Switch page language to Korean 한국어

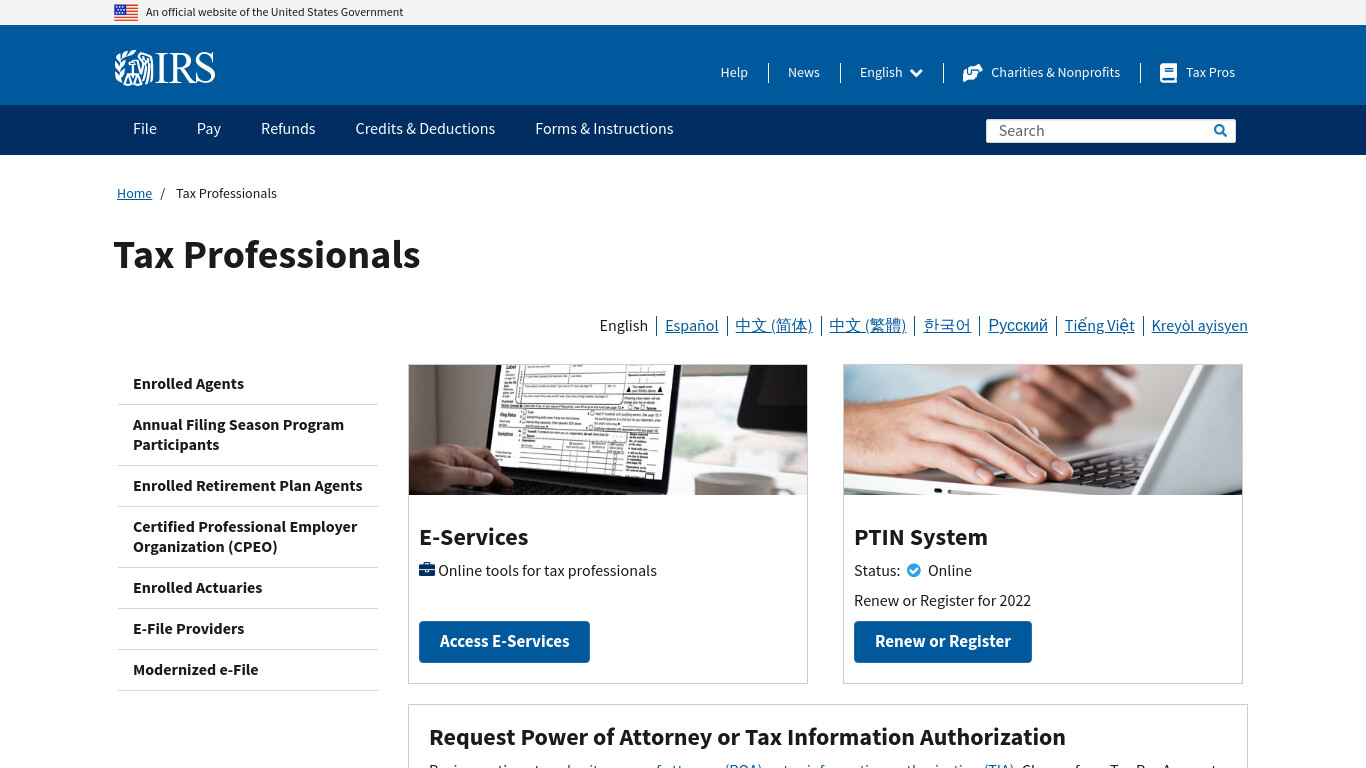tap(947, 326)
